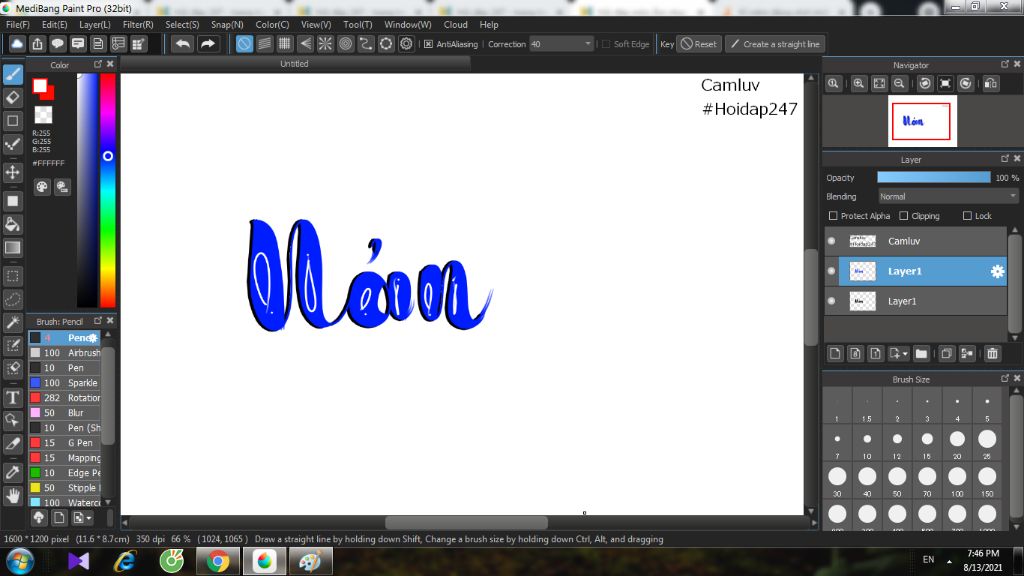
Task: Select the Magic Wand tool
Action: click(x=12, y=323)
